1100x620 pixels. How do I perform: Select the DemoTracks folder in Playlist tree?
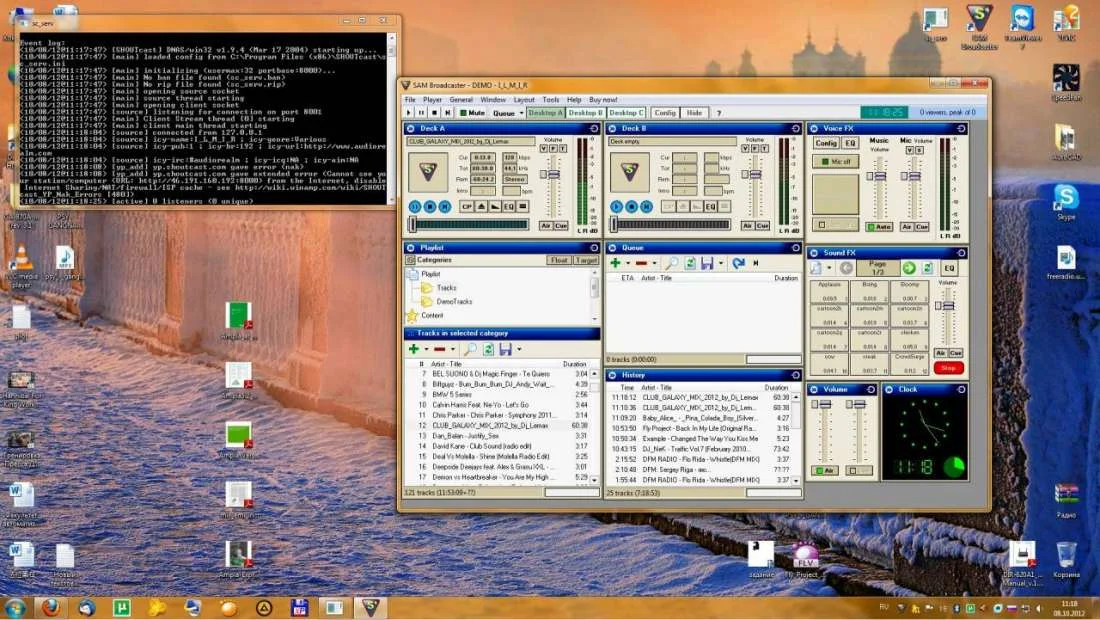coord(454,301)
